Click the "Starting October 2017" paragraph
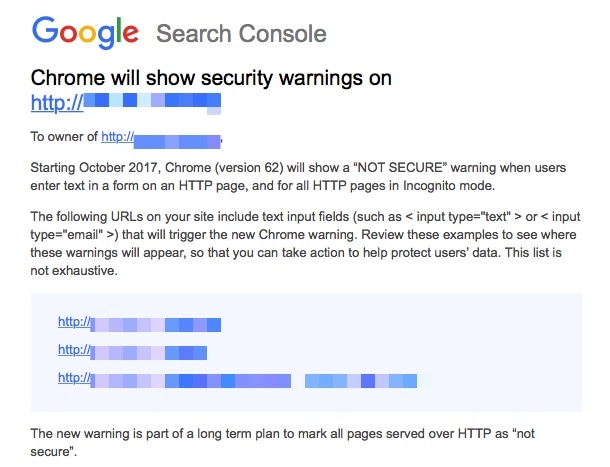 [298, 177]
